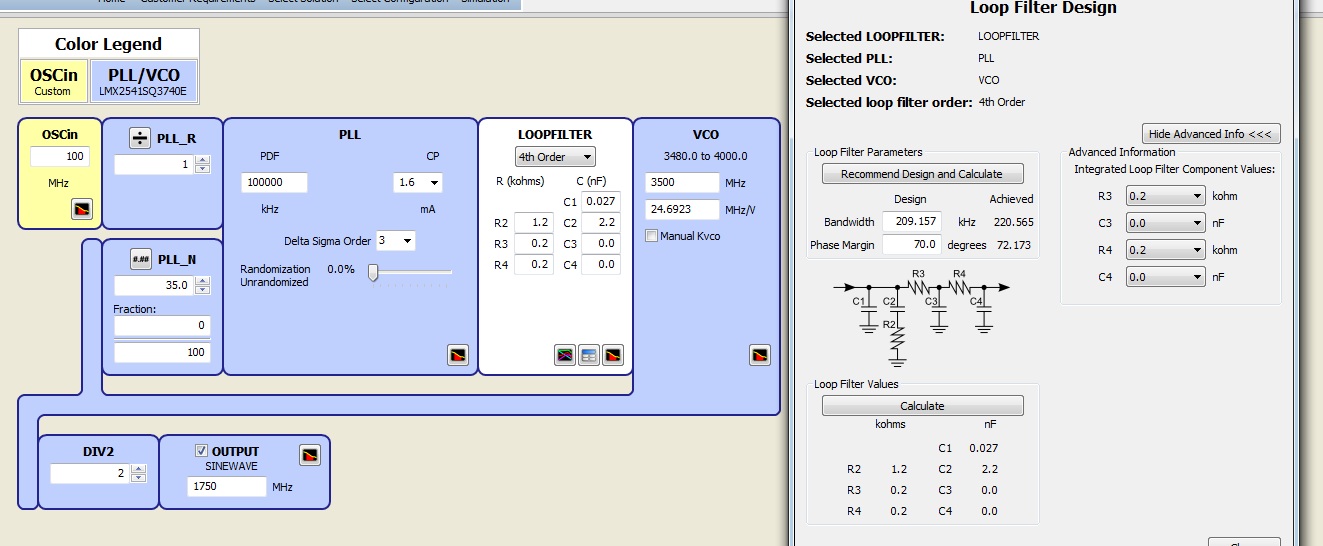Open the LOOPFILTER multi-curve Bode plot icon
The height and width of the screenshot is (546, 1323).
(x=565, y=355)
